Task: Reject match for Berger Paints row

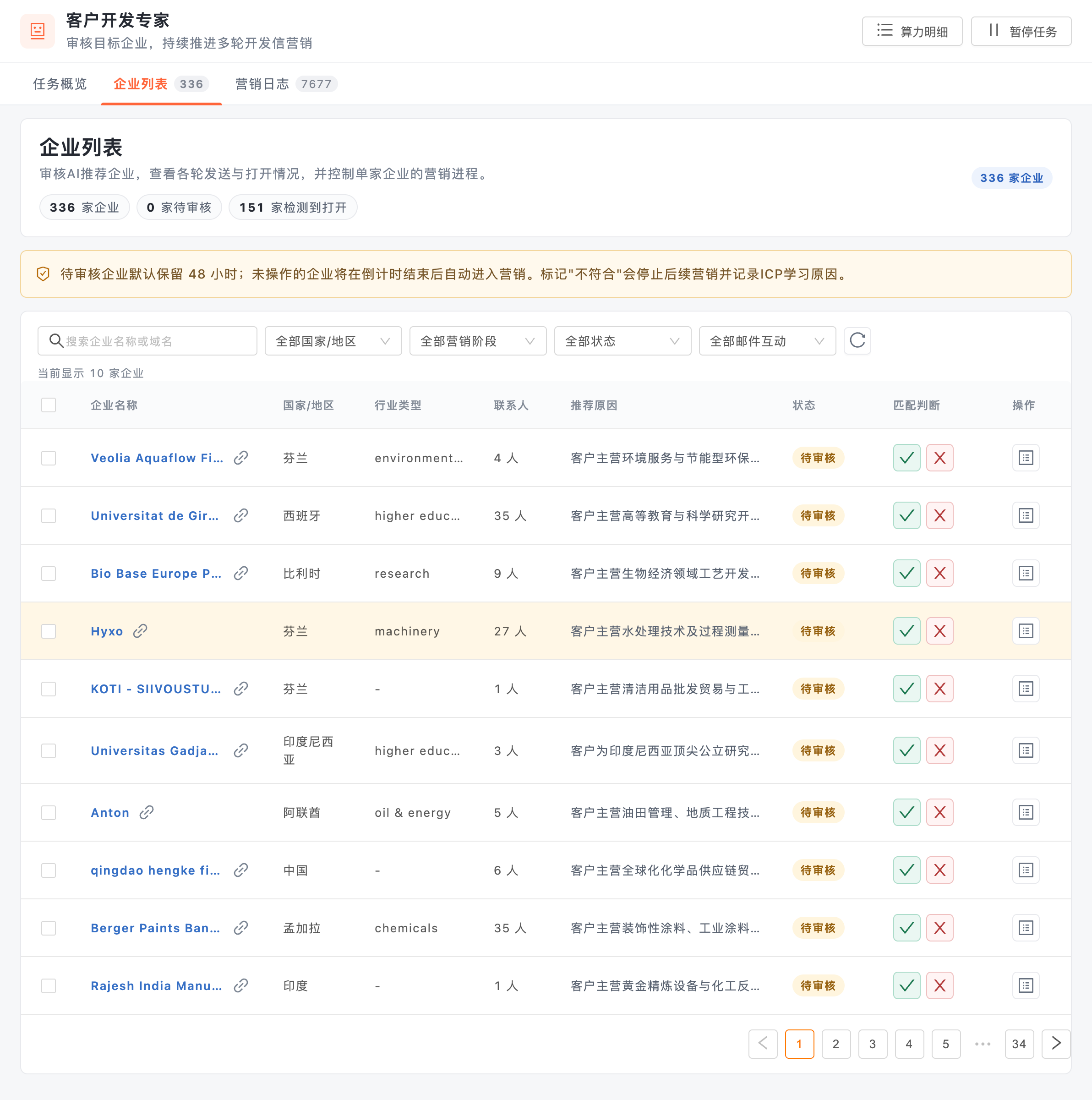Action: coord(939,928)
